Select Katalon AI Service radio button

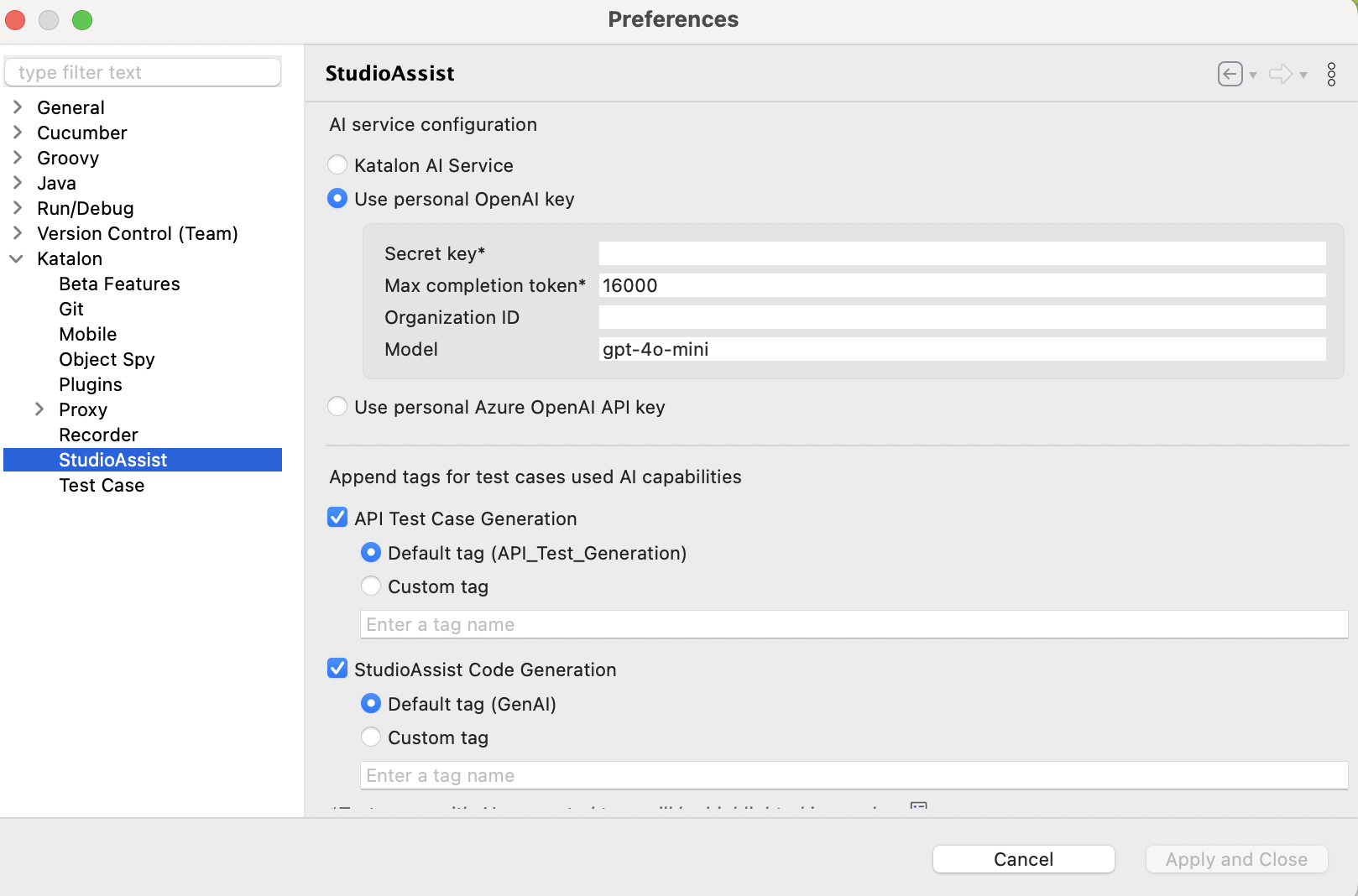[337, 164]
